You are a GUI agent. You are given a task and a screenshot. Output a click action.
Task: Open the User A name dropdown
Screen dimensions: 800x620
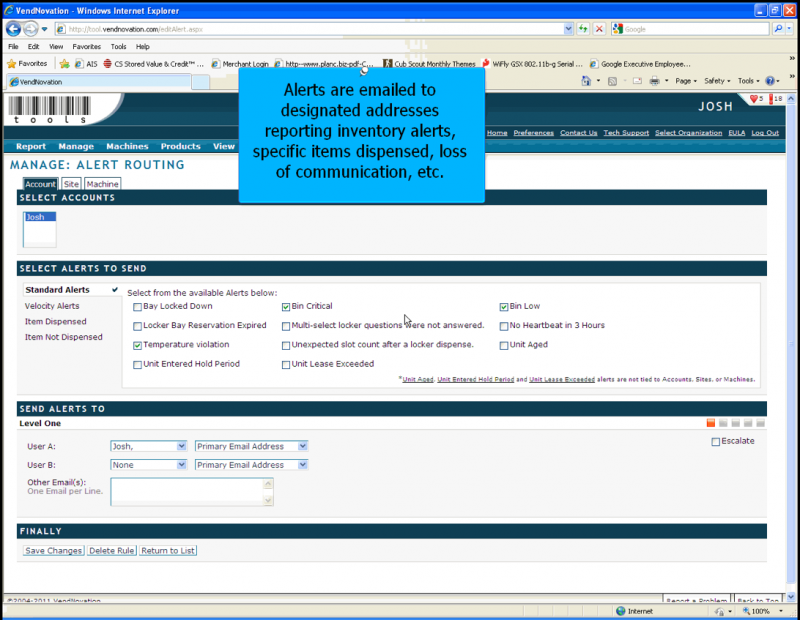[x=148, y=446]
